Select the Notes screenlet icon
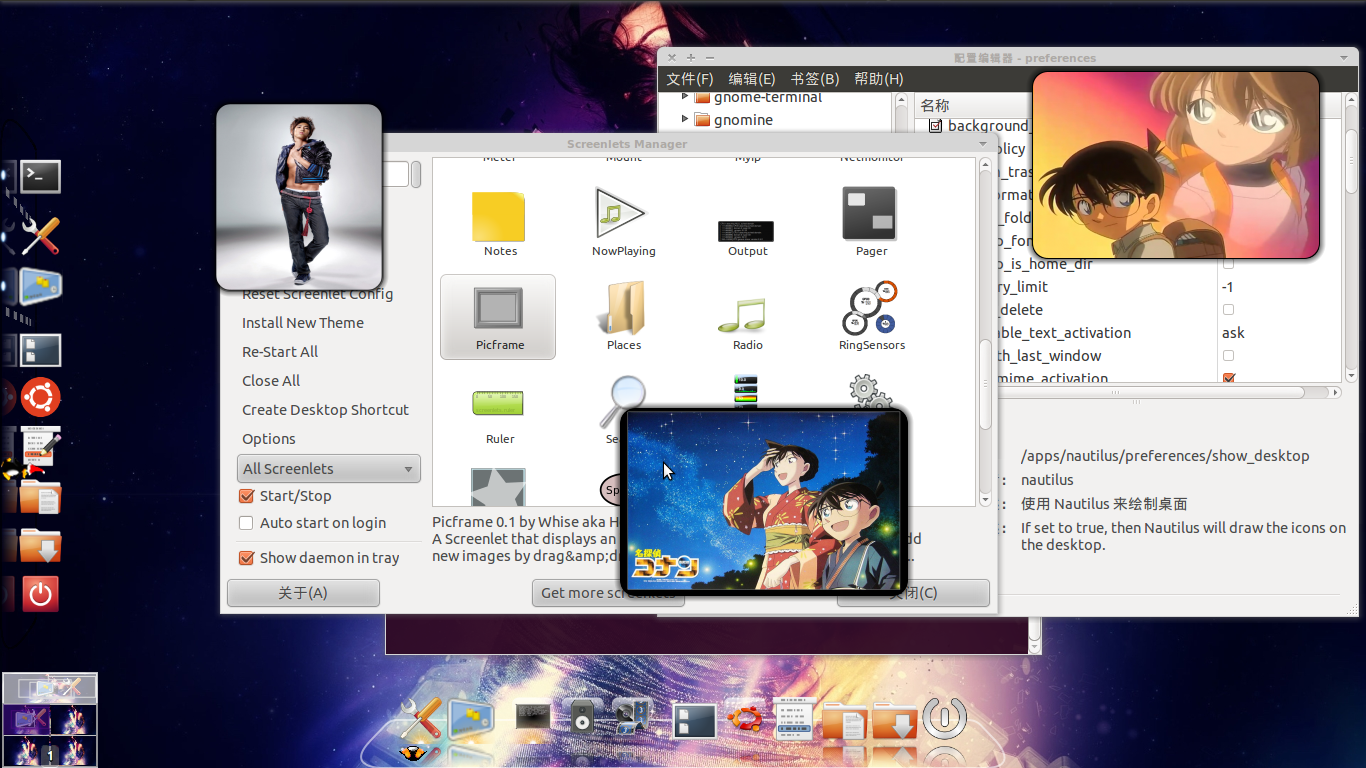This screenshot has height=768, width=1366. click(498, 217)
